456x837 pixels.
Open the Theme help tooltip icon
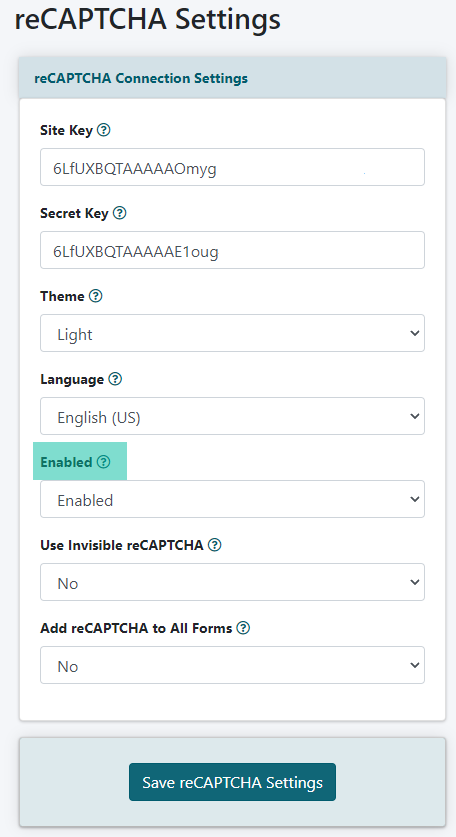point(96,296)
